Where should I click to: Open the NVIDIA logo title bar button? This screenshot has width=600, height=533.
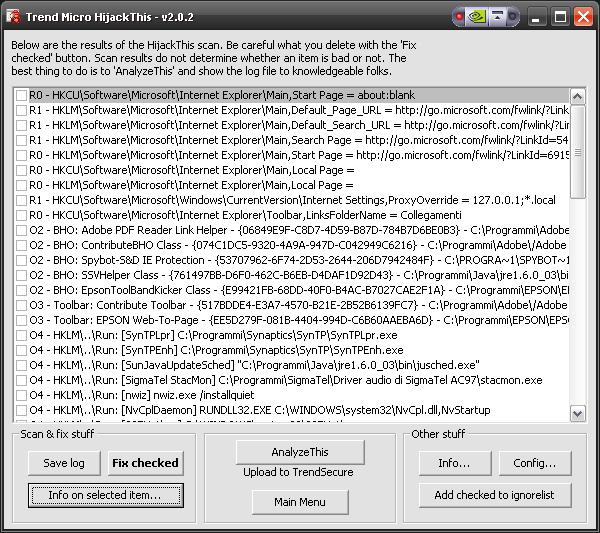(477, 17)
